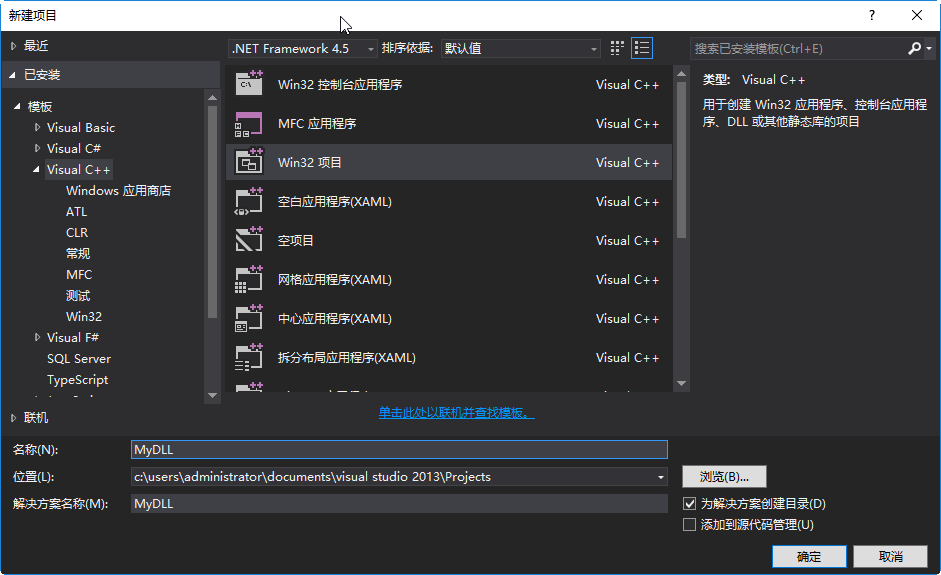
Task: Switch to small icons list view
Action: (x=642, y=48)
